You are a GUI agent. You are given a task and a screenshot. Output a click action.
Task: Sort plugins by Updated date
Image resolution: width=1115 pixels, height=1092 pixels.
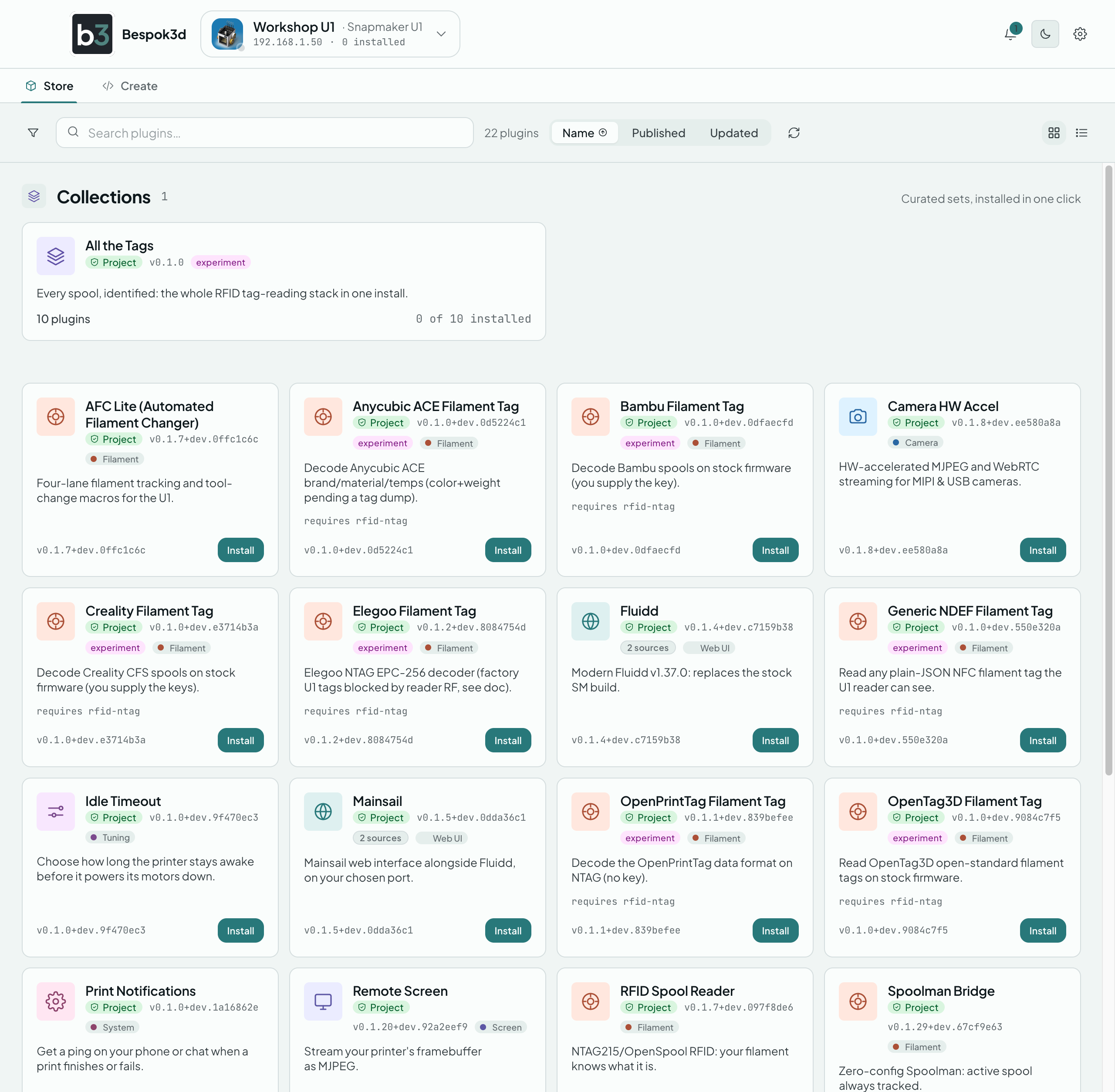(x=733, y=133)
